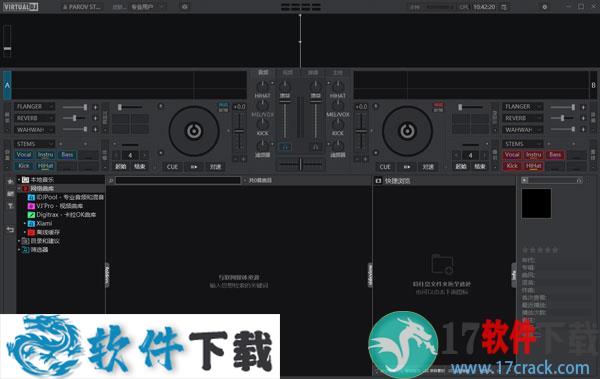Viewport: 600px width, 379px height.
Task: Turn the deck B HIHAT EQ knob
Action: [338, 86]
